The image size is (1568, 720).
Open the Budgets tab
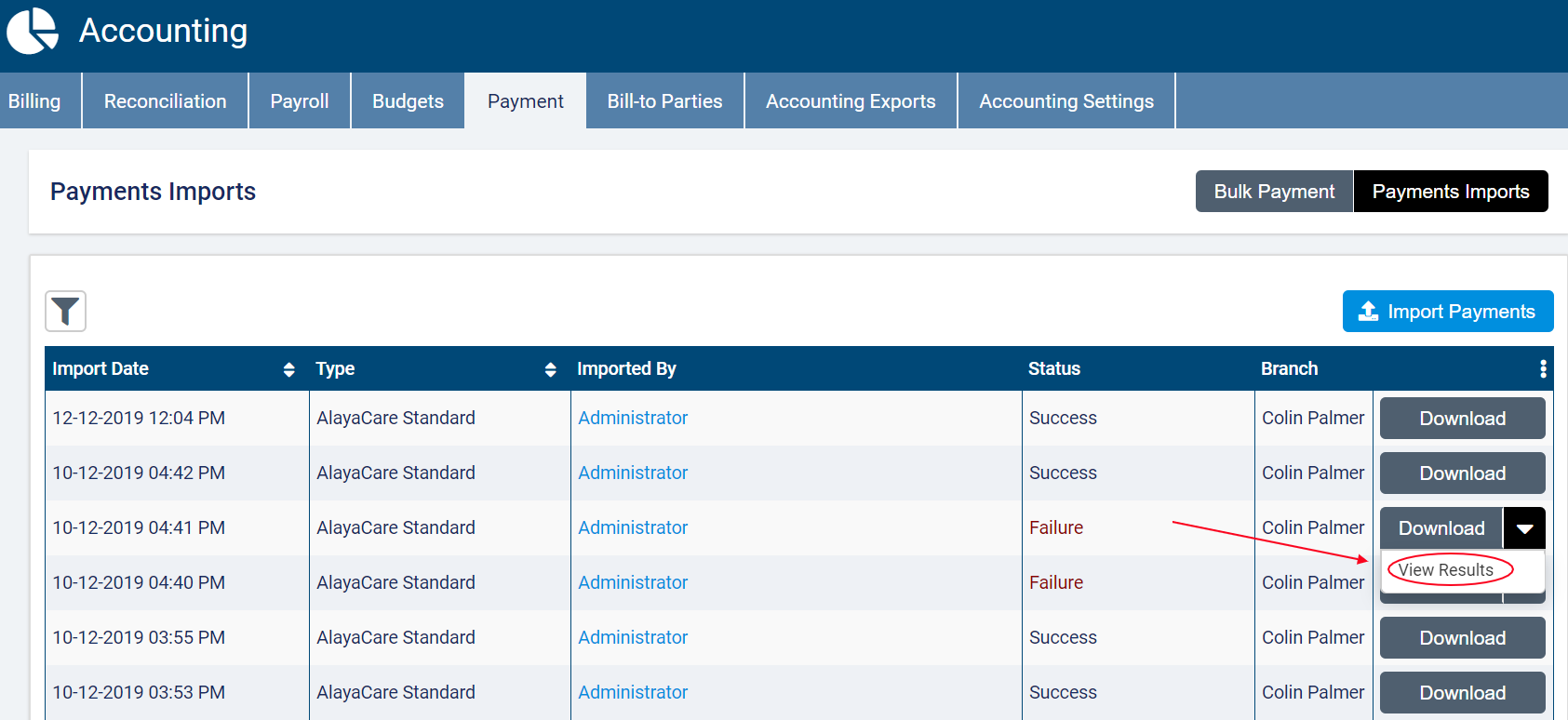click(408, 101)
